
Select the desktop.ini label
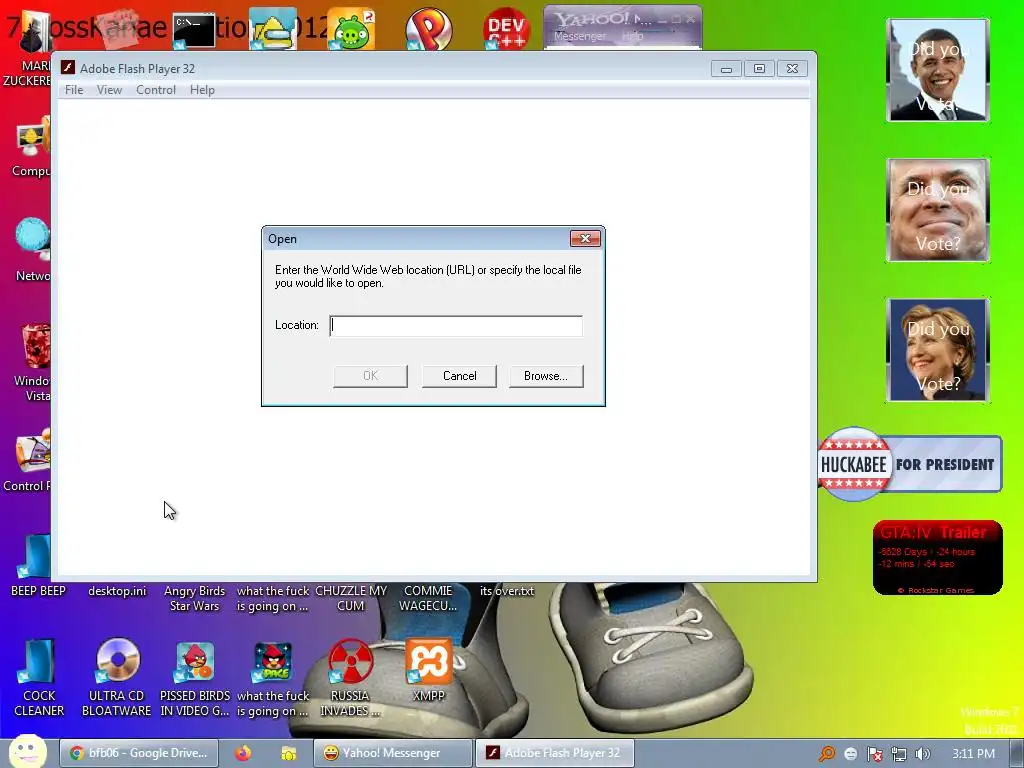click(118, 591)
